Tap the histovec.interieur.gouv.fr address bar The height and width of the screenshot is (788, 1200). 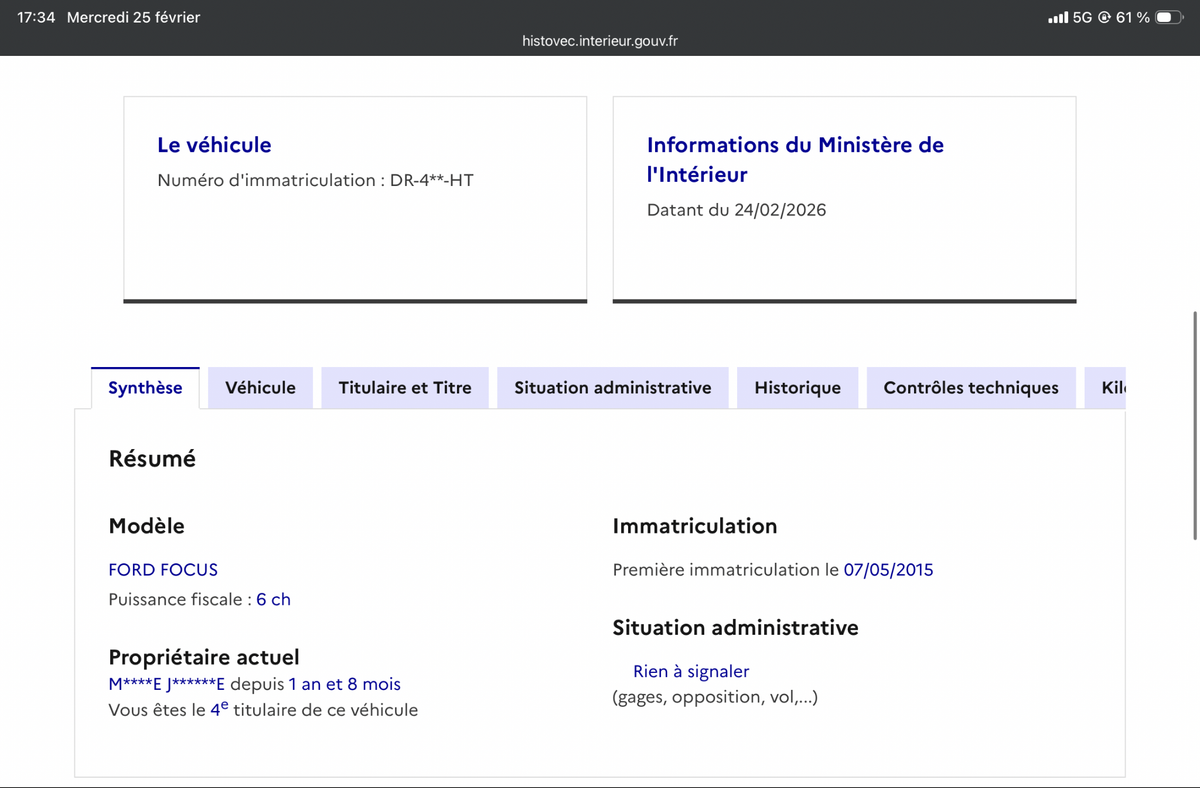pyautogui.click(x=600, y=41)
